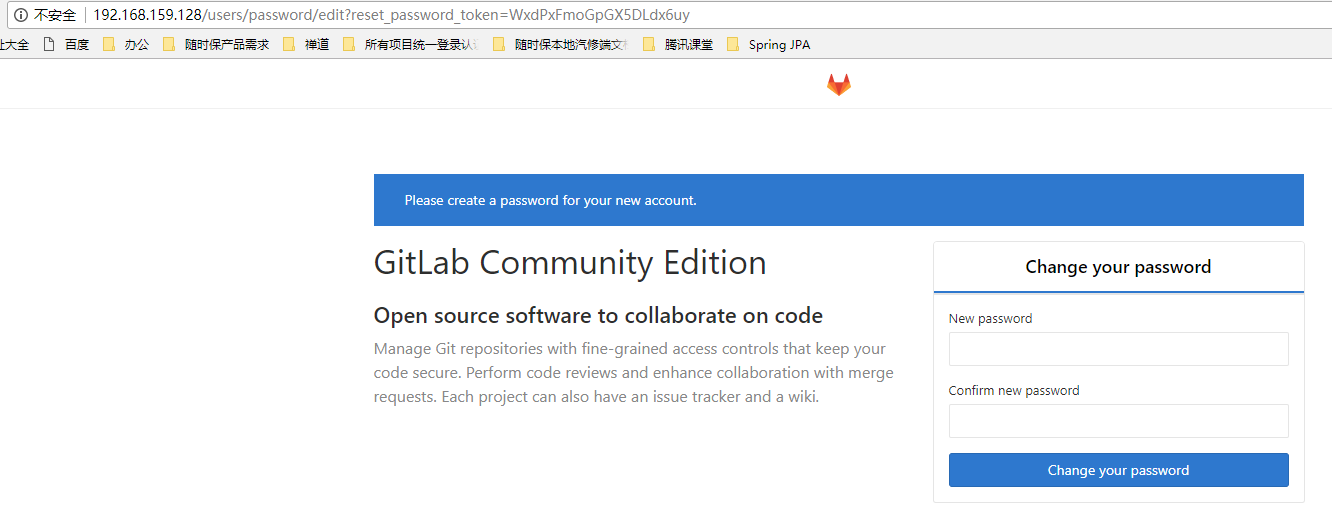Click the GitLab fox logo

coord(839,85)
